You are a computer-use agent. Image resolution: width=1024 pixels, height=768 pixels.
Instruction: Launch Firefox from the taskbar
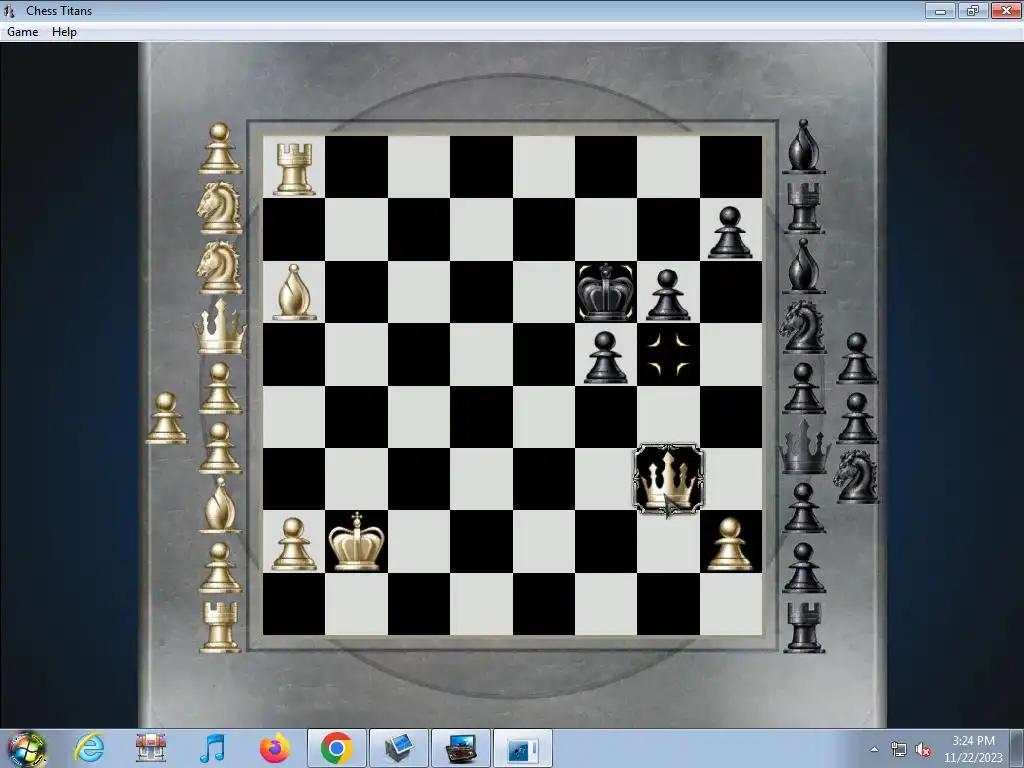(x=274, y=748)
